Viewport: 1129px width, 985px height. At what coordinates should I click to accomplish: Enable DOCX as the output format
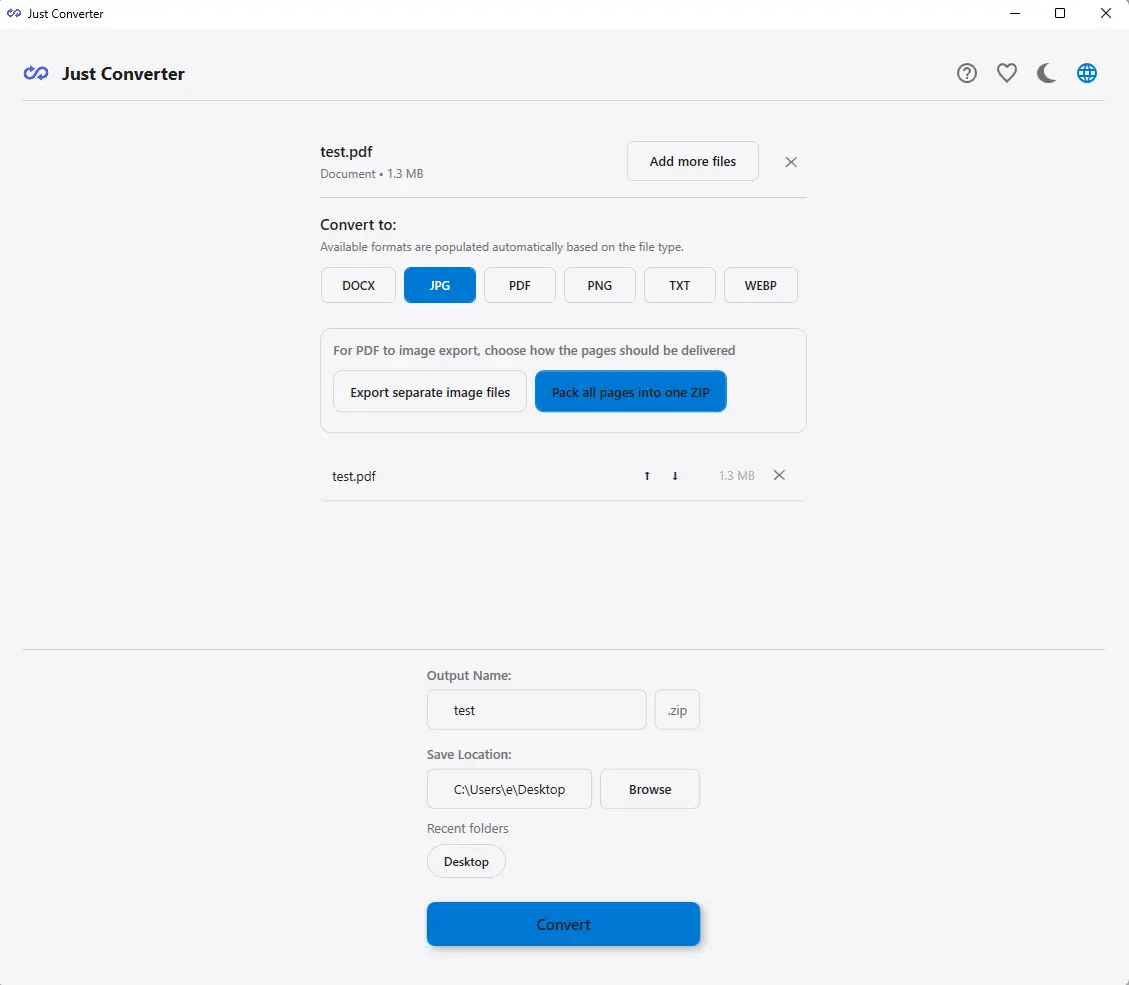click(357, 285)
